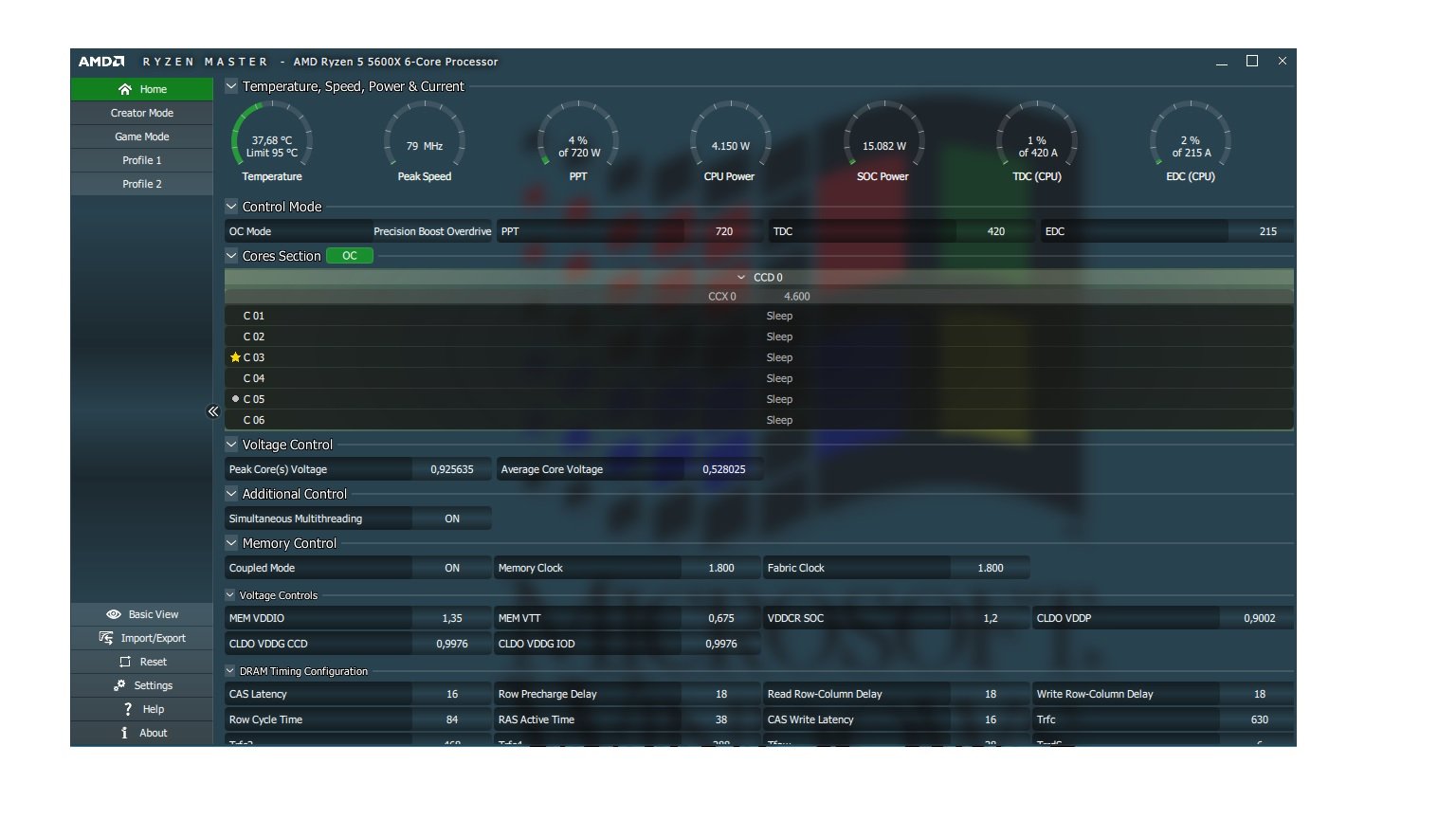Open Settings from the sidebar
1456x819 pixels.
tap(142, 685)
